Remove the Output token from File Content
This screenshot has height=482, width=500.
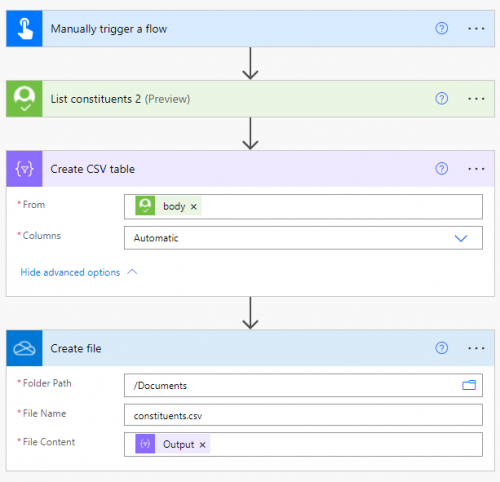202,445
